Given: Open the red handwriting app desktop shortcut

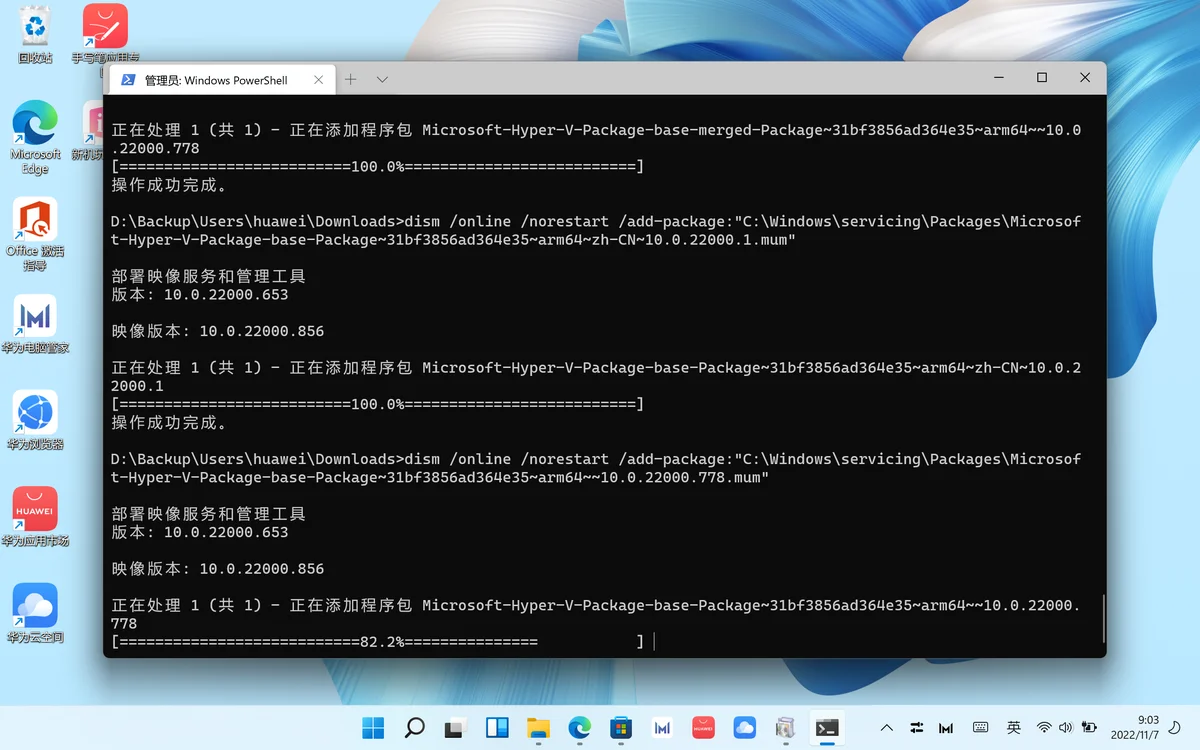Looking at the screenshot, I should pos(105,34).
